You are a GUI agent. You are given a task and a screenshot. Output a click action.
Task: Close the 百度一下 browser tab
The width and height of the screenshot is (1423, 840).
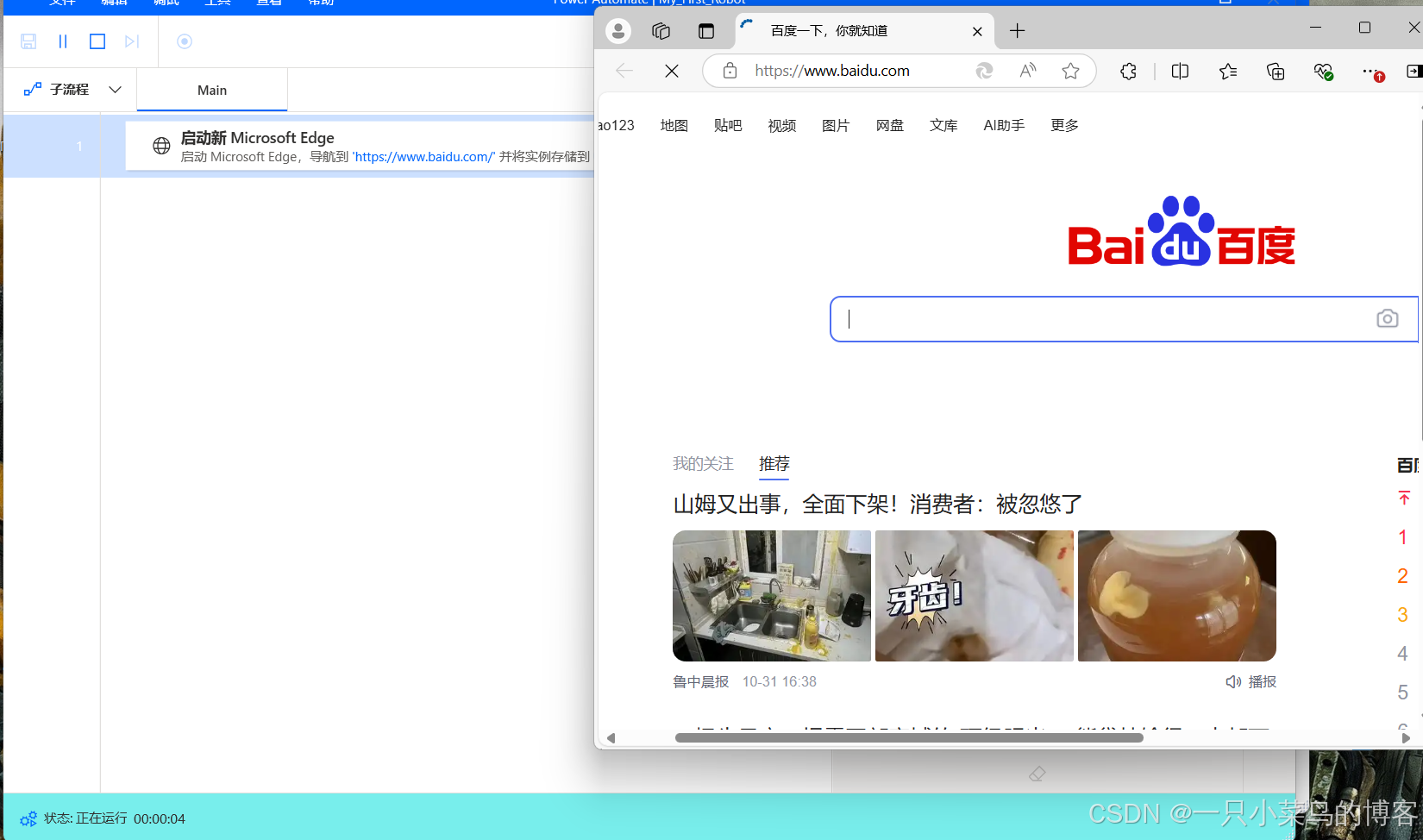coord(977,31)
